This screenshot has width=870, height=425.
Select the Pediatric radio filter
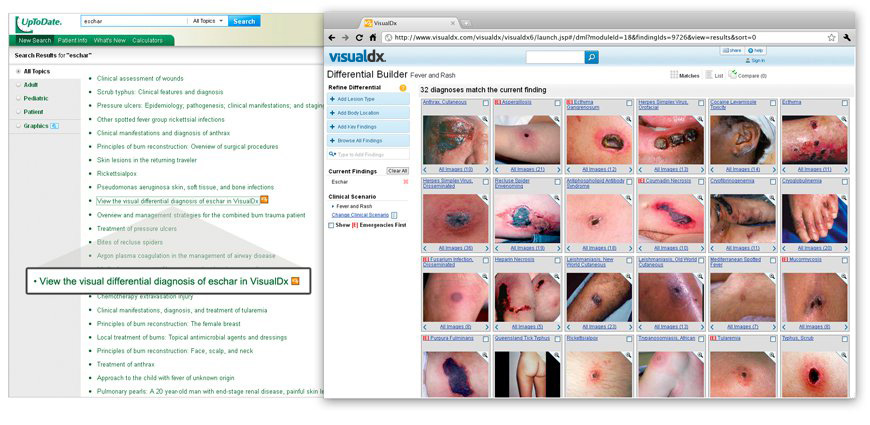17,98
